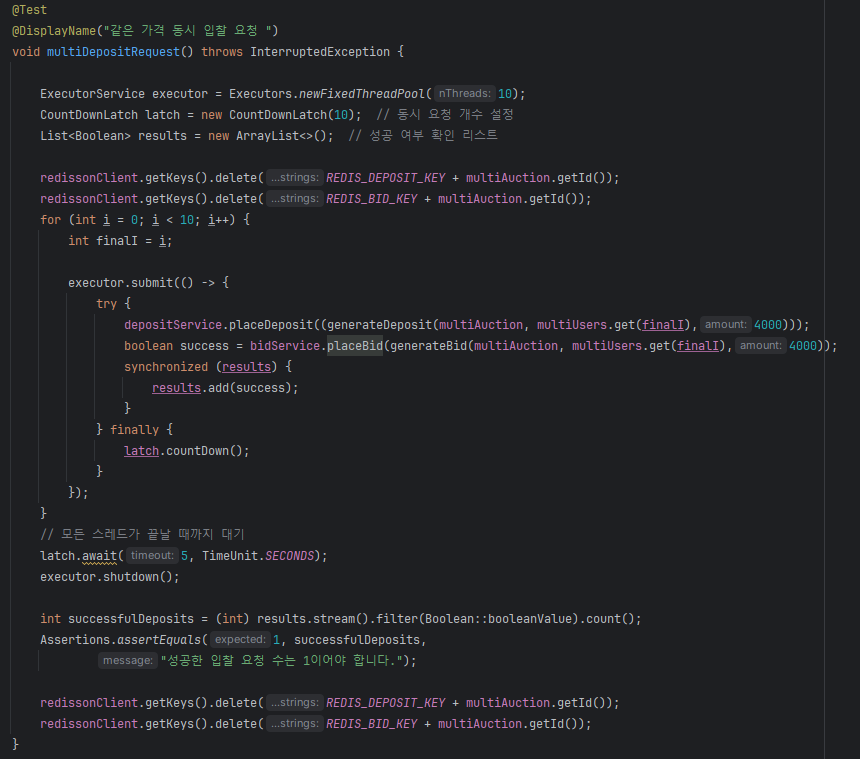Click the new ArrayList<>() expression
860x759 pixels.
pos(268,136)
